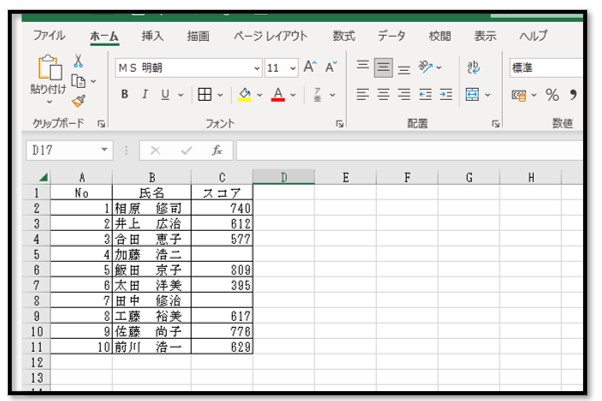Open the クリップボード dialog launcher
Screen dimensions: 602x401
point(101,124)
